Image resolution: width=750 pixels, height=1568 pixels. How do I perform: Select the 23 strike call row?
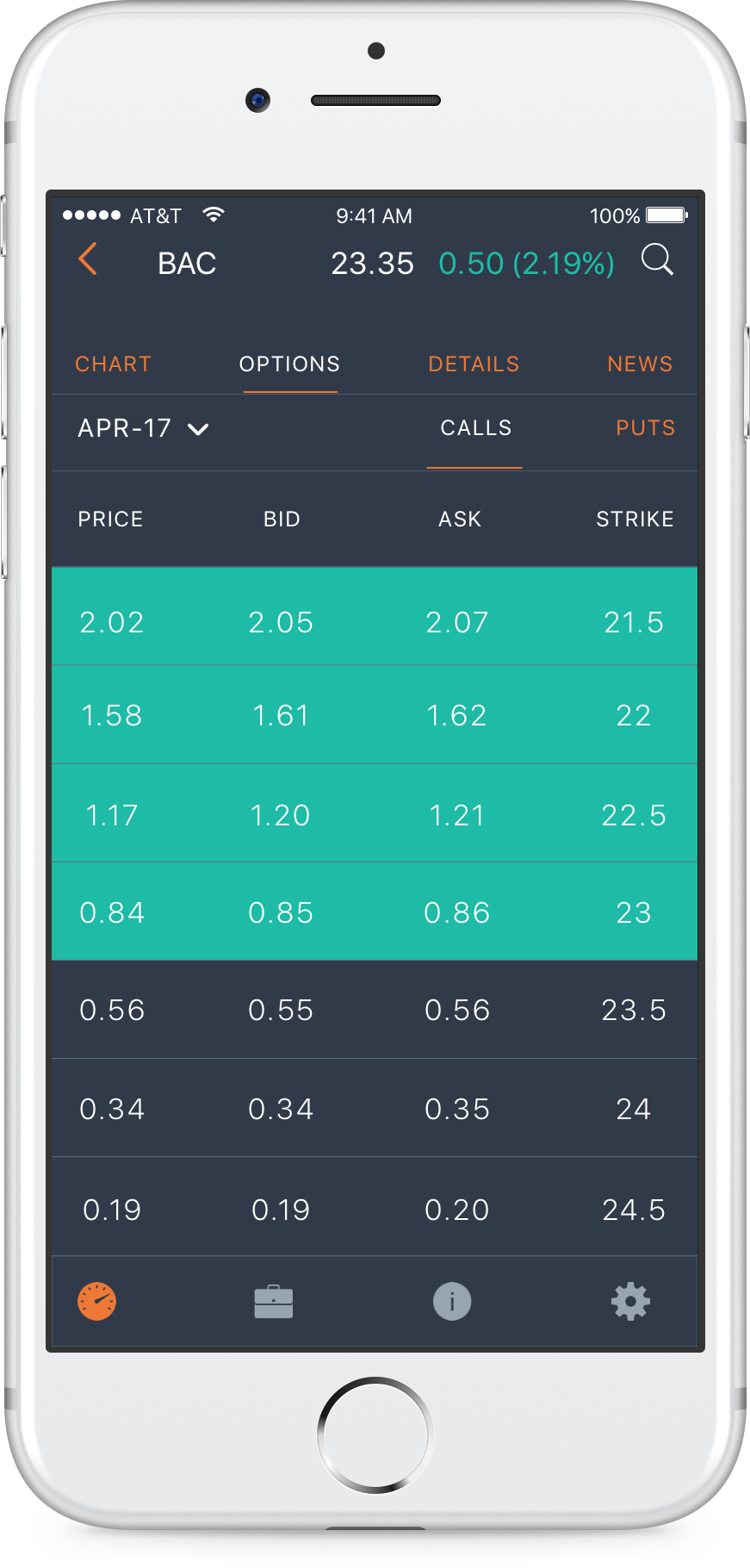click(x=375, y=912)
